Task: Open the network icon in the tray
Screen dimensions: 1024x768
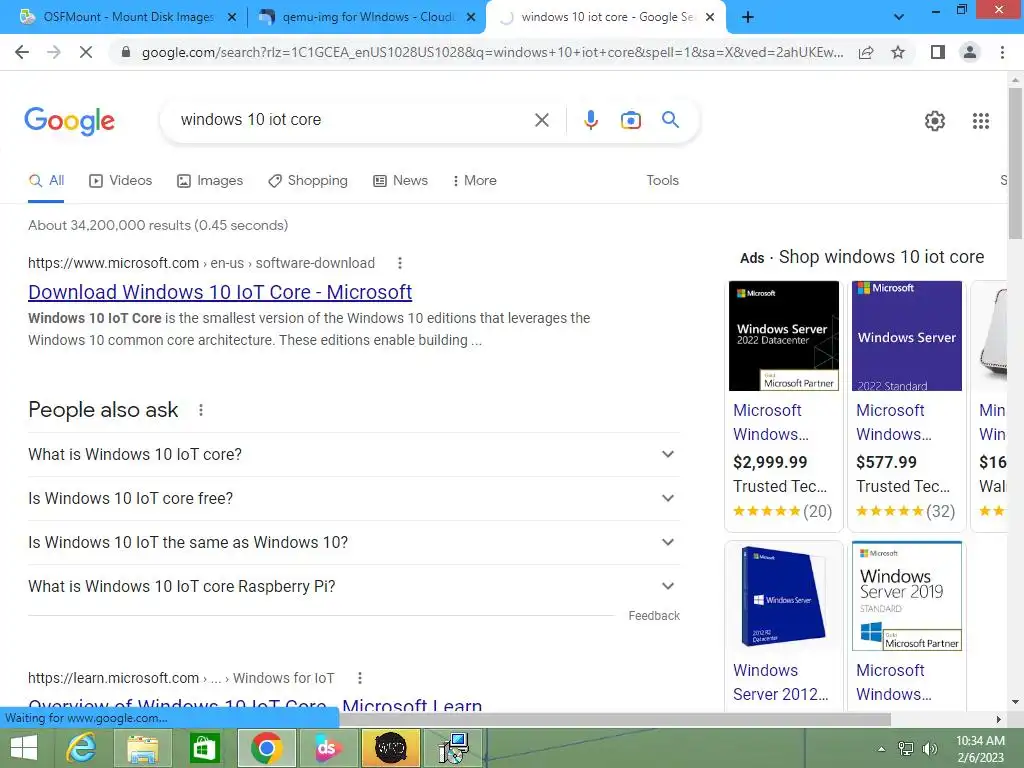Action: [x=906, y=749]
